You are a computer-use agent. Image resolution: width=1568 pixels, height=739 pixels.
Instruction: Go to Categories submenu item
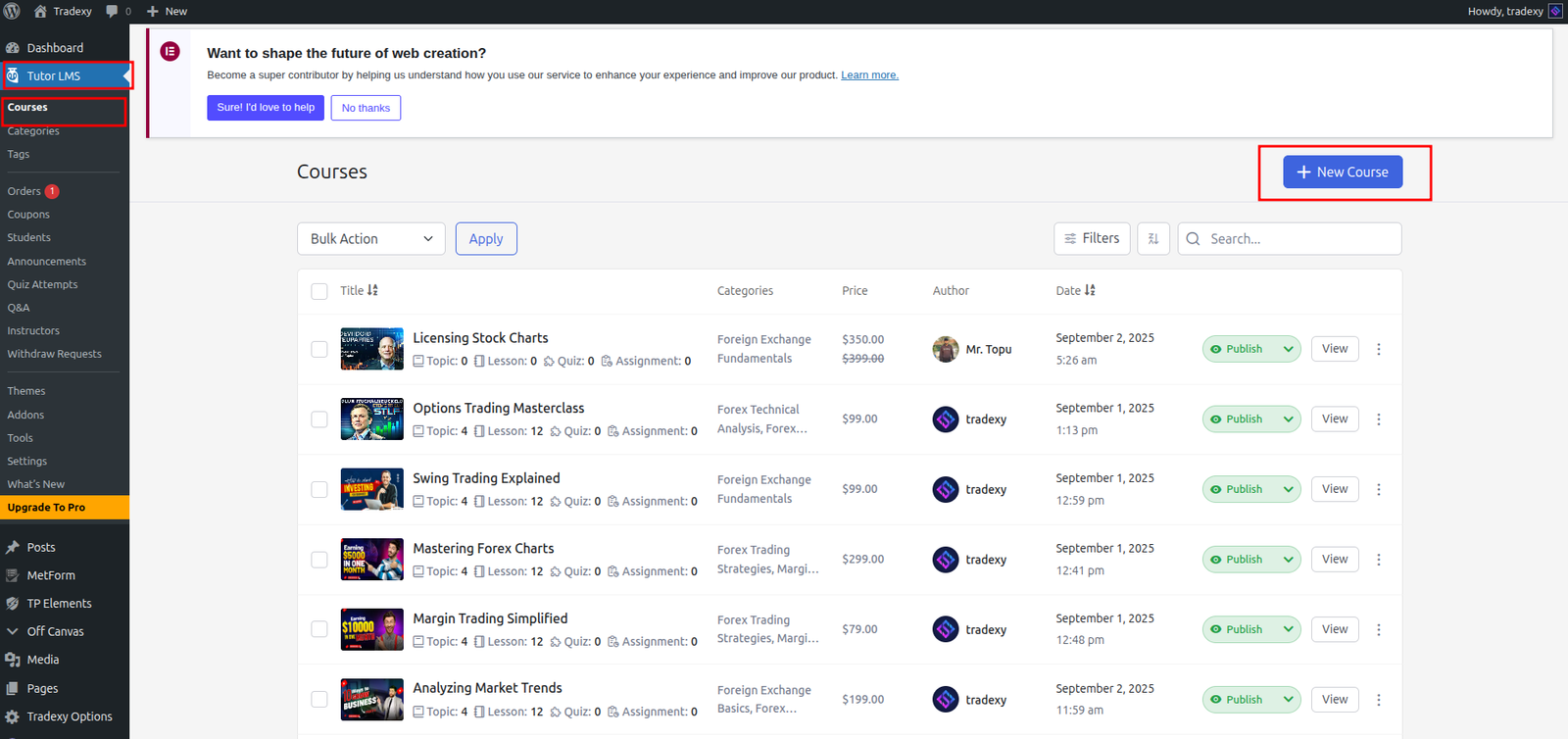click(33, 131)
